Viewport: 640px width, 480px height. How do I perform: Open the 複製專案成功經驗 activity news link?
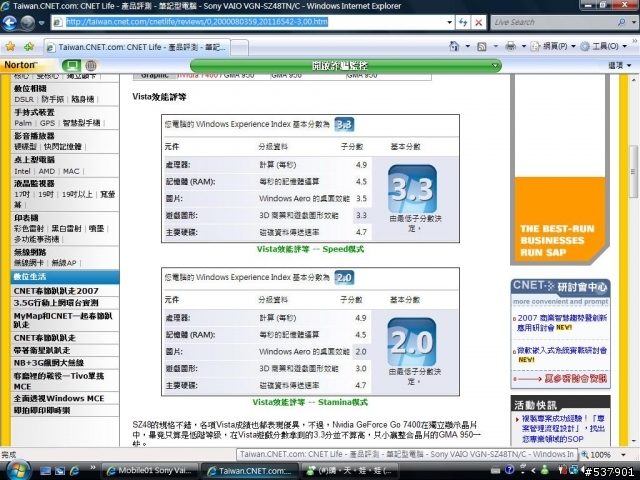click(563, 429)
